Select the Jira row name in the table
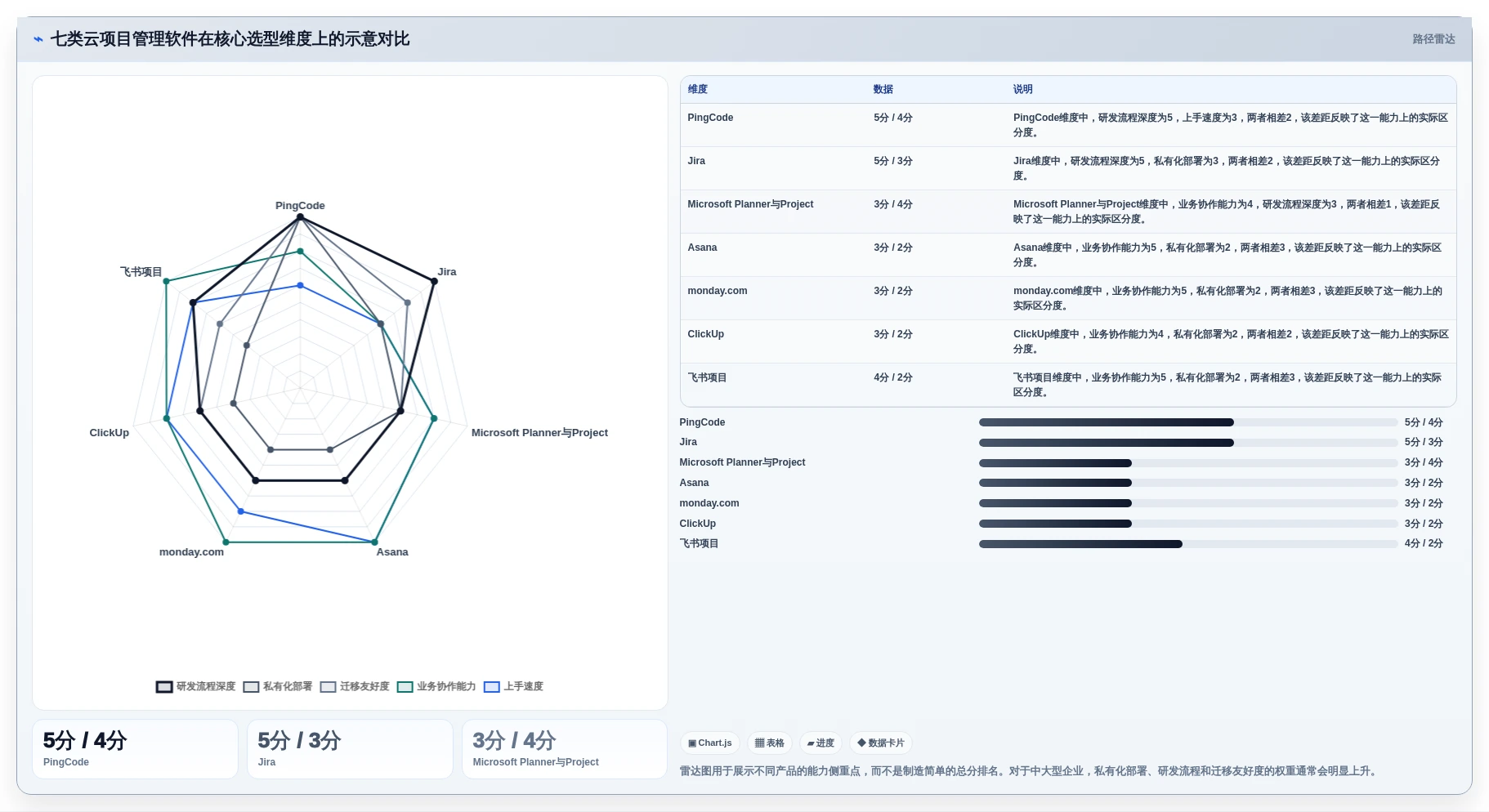The height and width of the screenshot is (812, 1489). click(696, 161)
